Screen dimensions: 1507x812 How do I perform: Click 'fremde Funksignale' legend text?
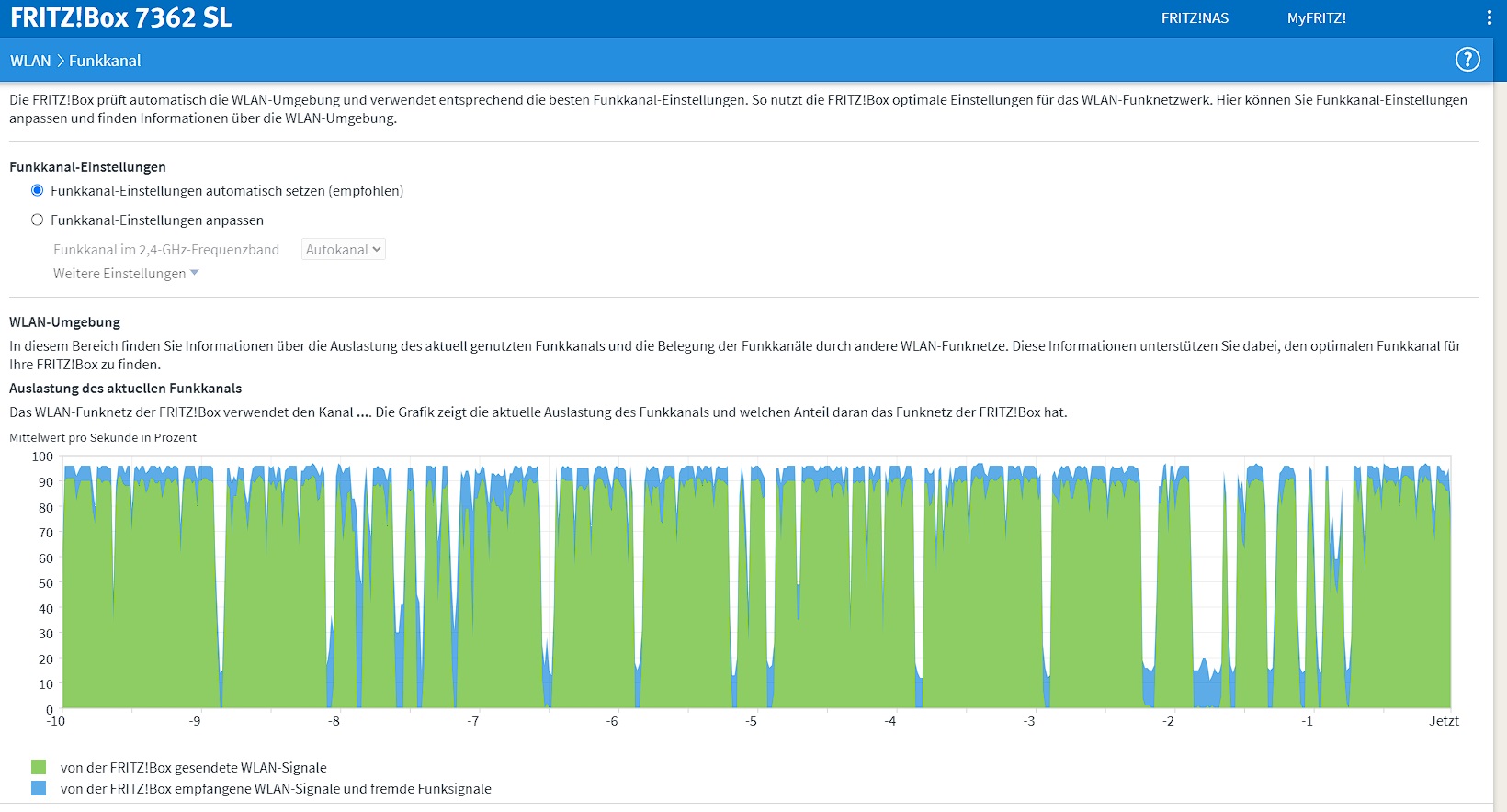point(426,789)
